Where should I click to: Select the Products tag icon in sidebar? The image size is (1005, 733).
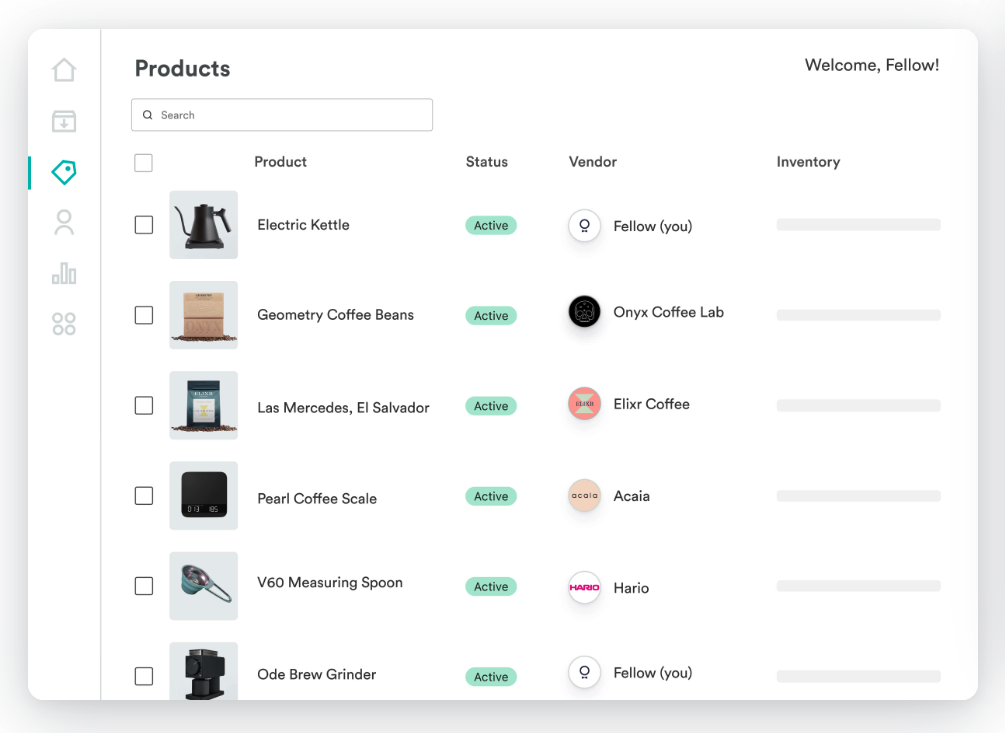tap(64, 172)
